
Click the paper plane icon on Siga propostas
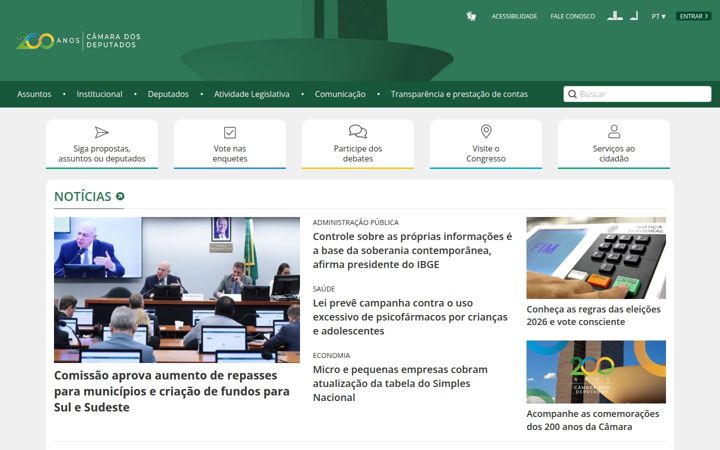101,132
